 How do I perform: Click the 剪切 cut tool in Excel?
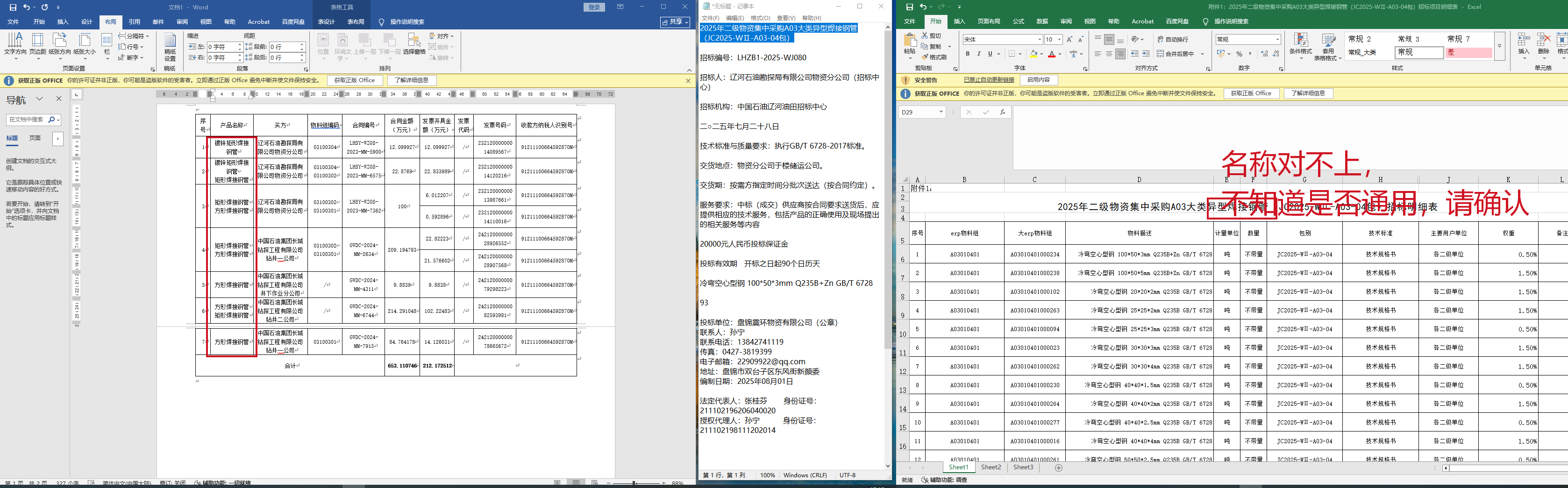point(931,36)
